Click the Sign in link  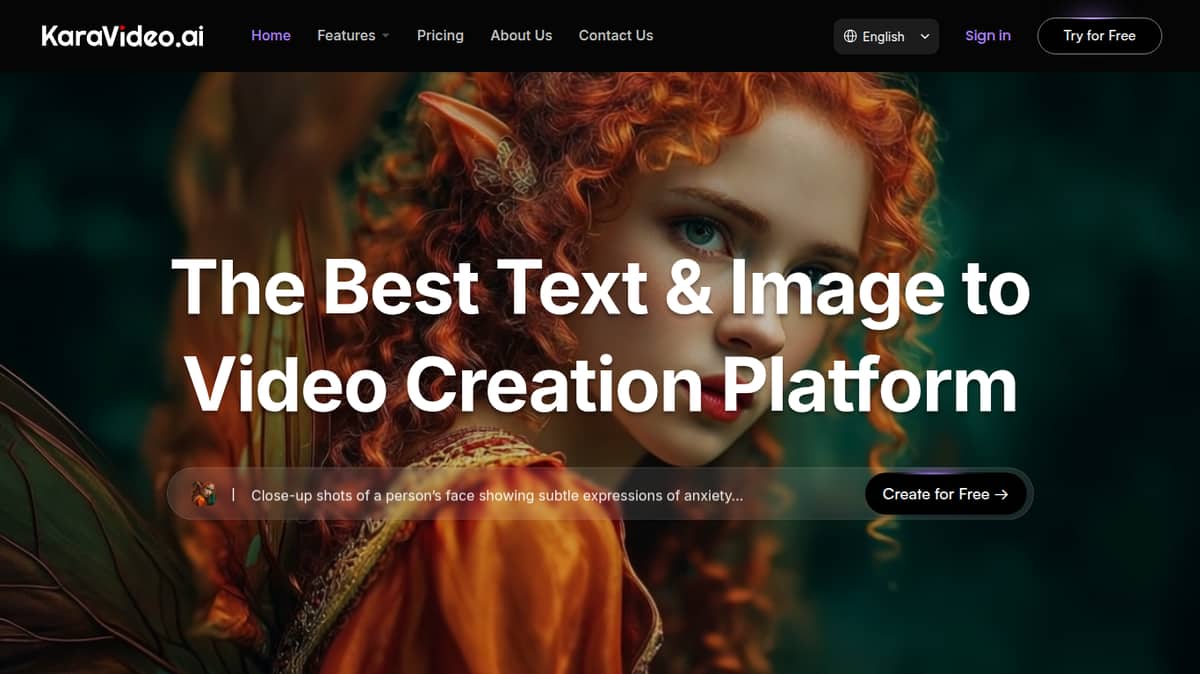point(988,35)
